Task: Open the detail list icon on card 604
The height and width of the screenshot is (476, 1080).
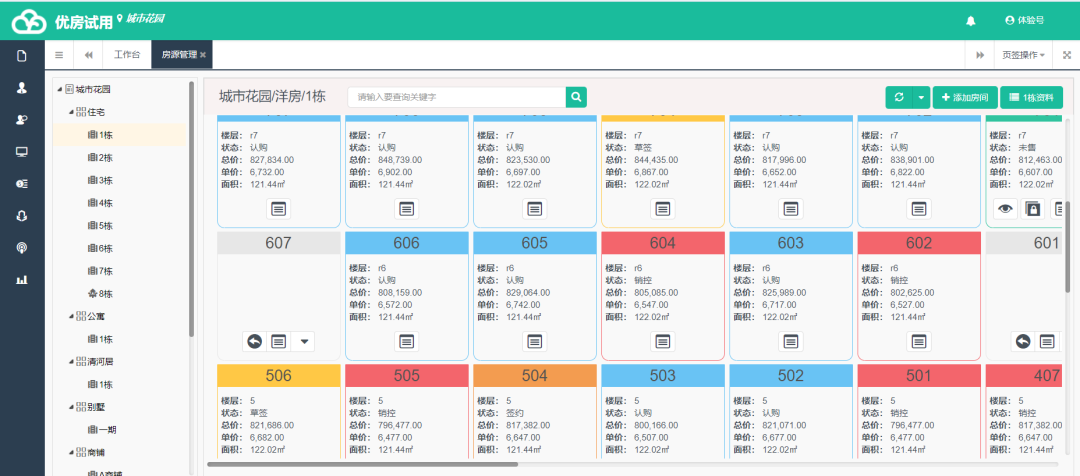Action: (x=663, y=341)
